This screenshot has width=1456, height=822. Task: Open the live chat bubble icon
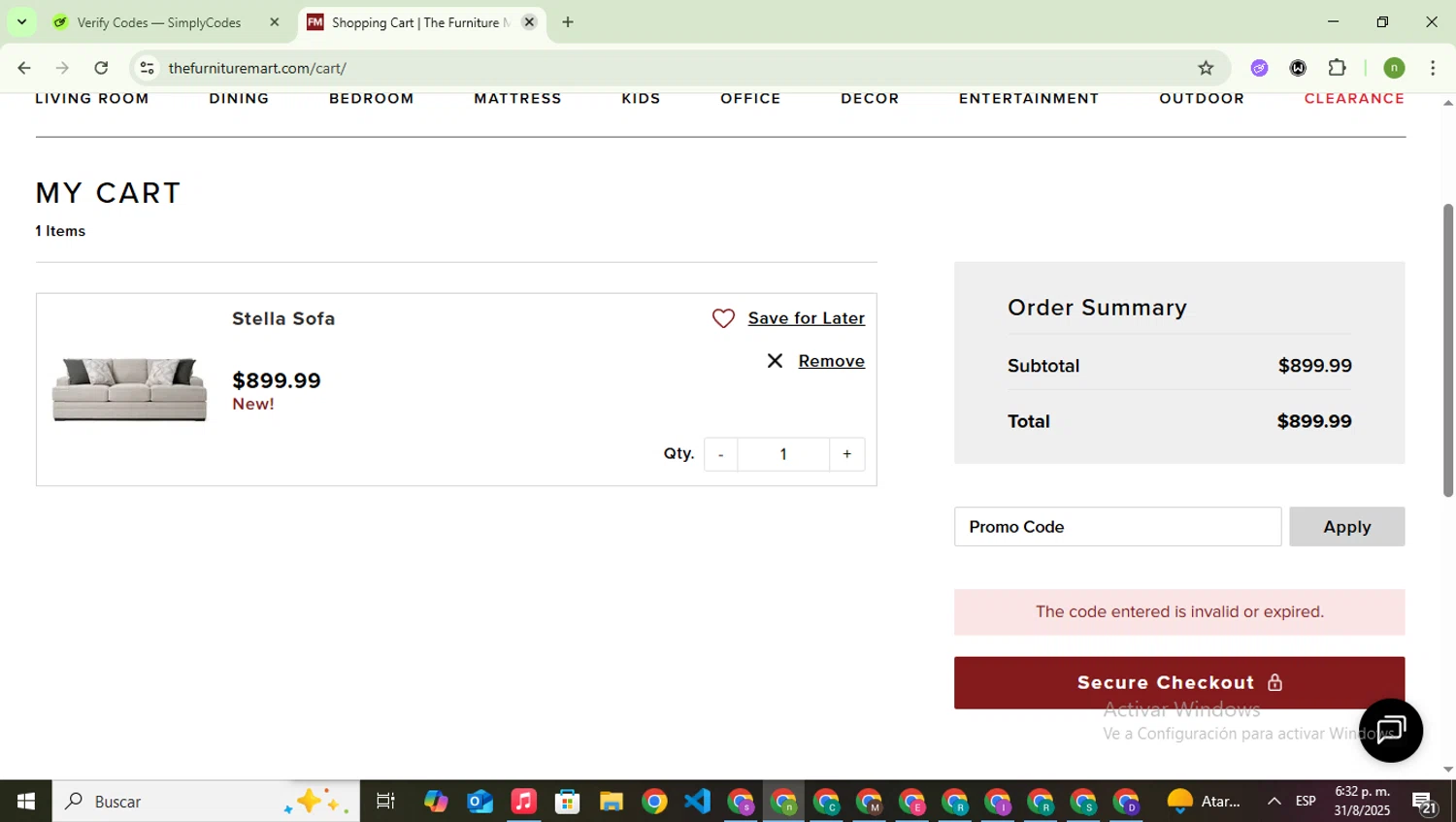coord(1390,730)
